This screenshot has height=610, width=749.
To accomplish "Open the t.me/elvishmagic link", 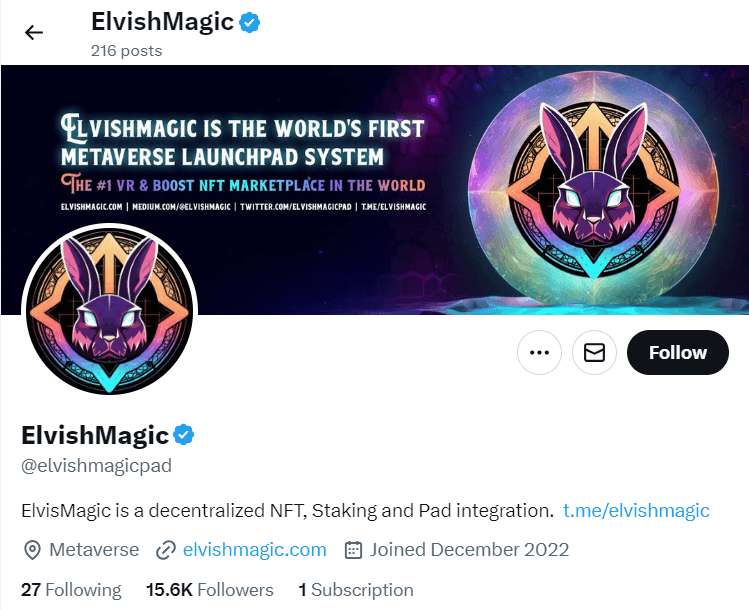I will point(636,510).
